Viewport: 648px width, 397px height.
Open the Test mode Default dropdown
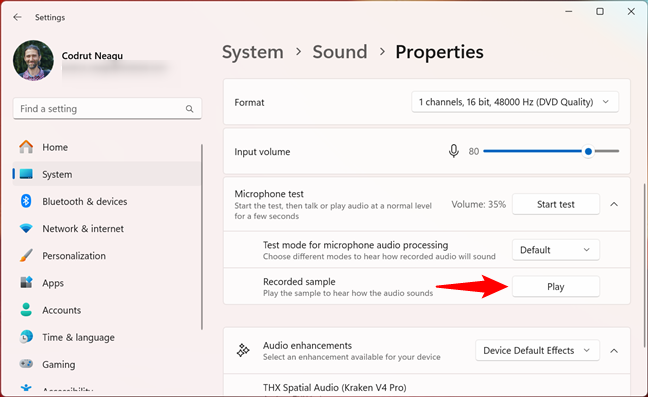coord(556,250)
